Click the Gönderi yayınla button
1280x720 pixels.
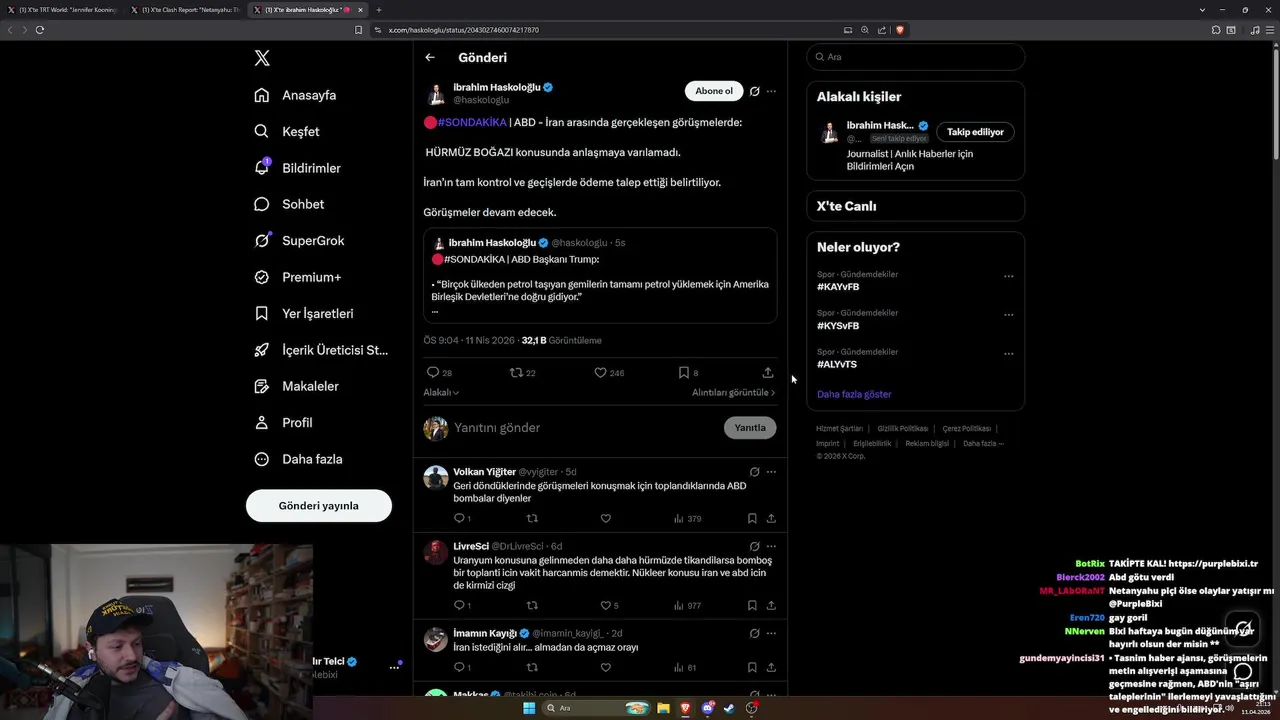tap(319, 505)
